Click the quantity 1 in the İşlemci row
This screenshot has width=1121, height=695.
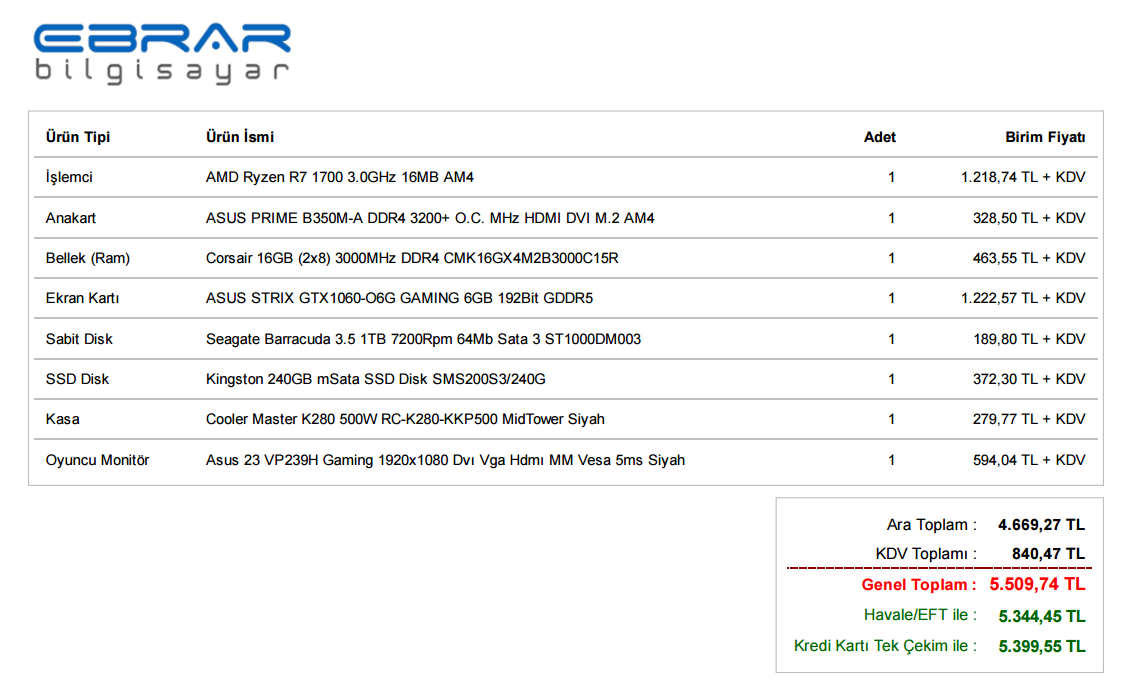[x=892, y=177]
